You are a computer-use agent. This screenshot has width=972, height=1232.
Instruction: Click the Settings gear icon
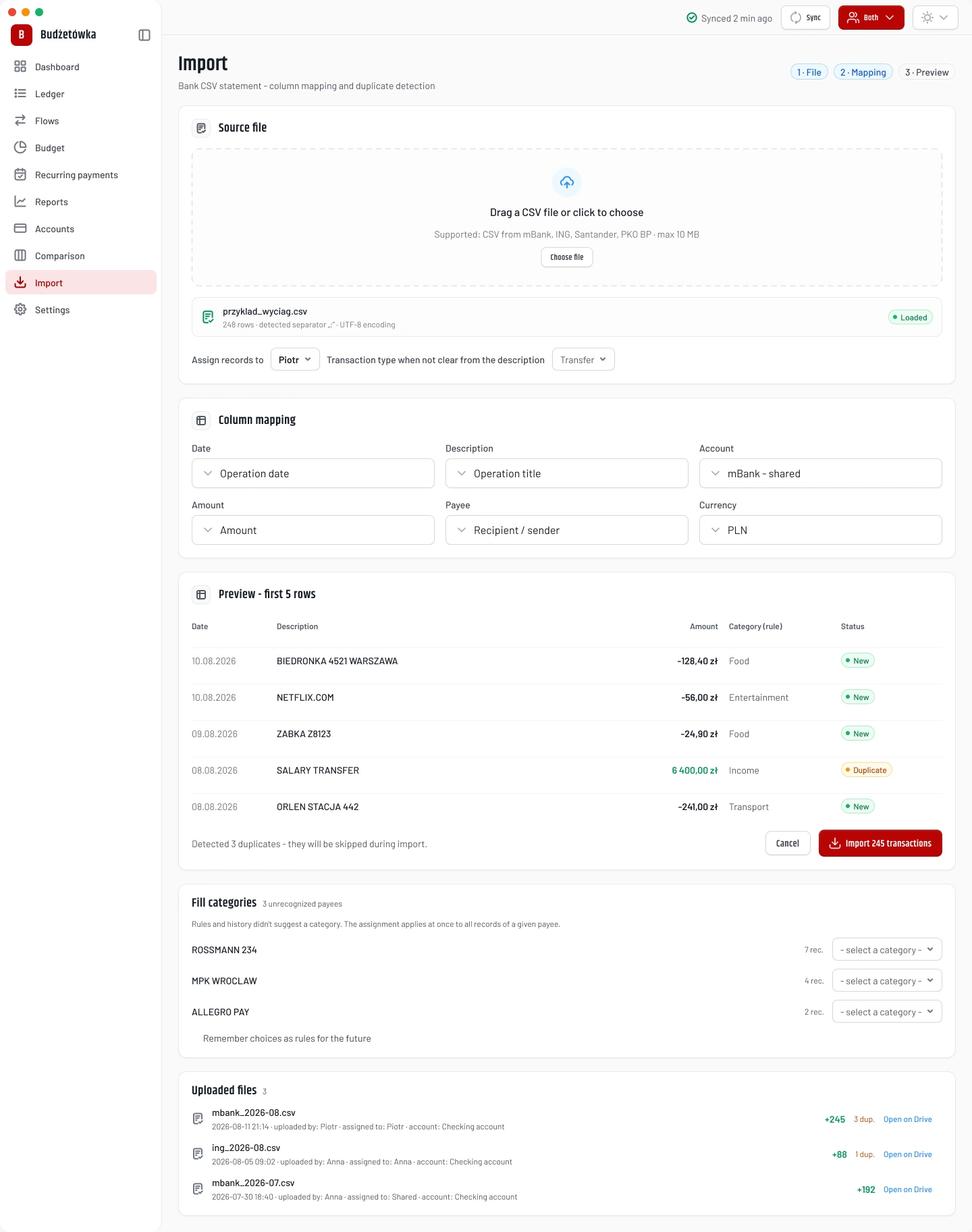point(20,310)
